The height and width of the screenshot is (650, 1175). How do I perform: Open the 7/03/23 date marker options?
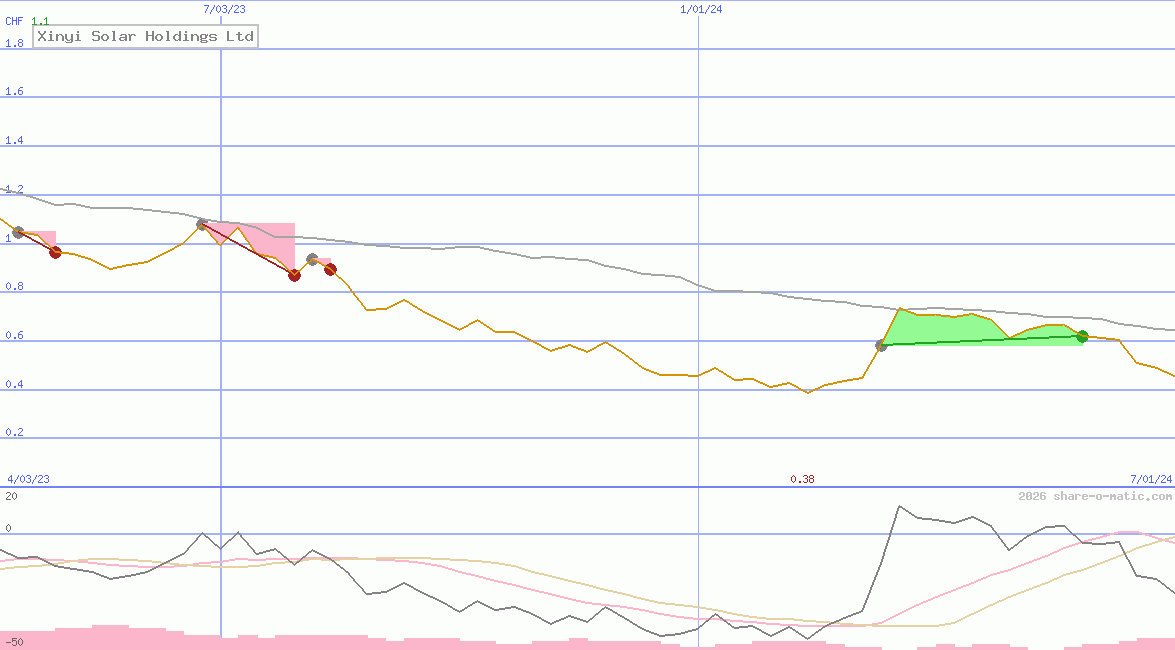[x=222, y=9]
